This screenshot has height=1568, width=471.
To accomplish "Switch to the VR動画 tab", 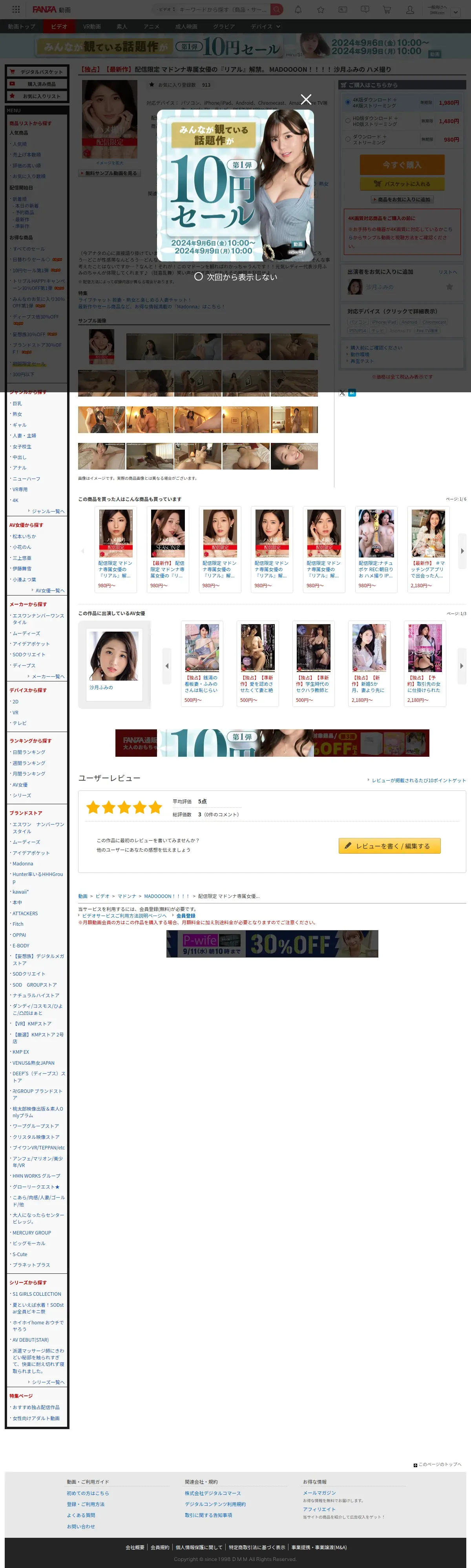I will pyautogui.click(x=92, y=26).
